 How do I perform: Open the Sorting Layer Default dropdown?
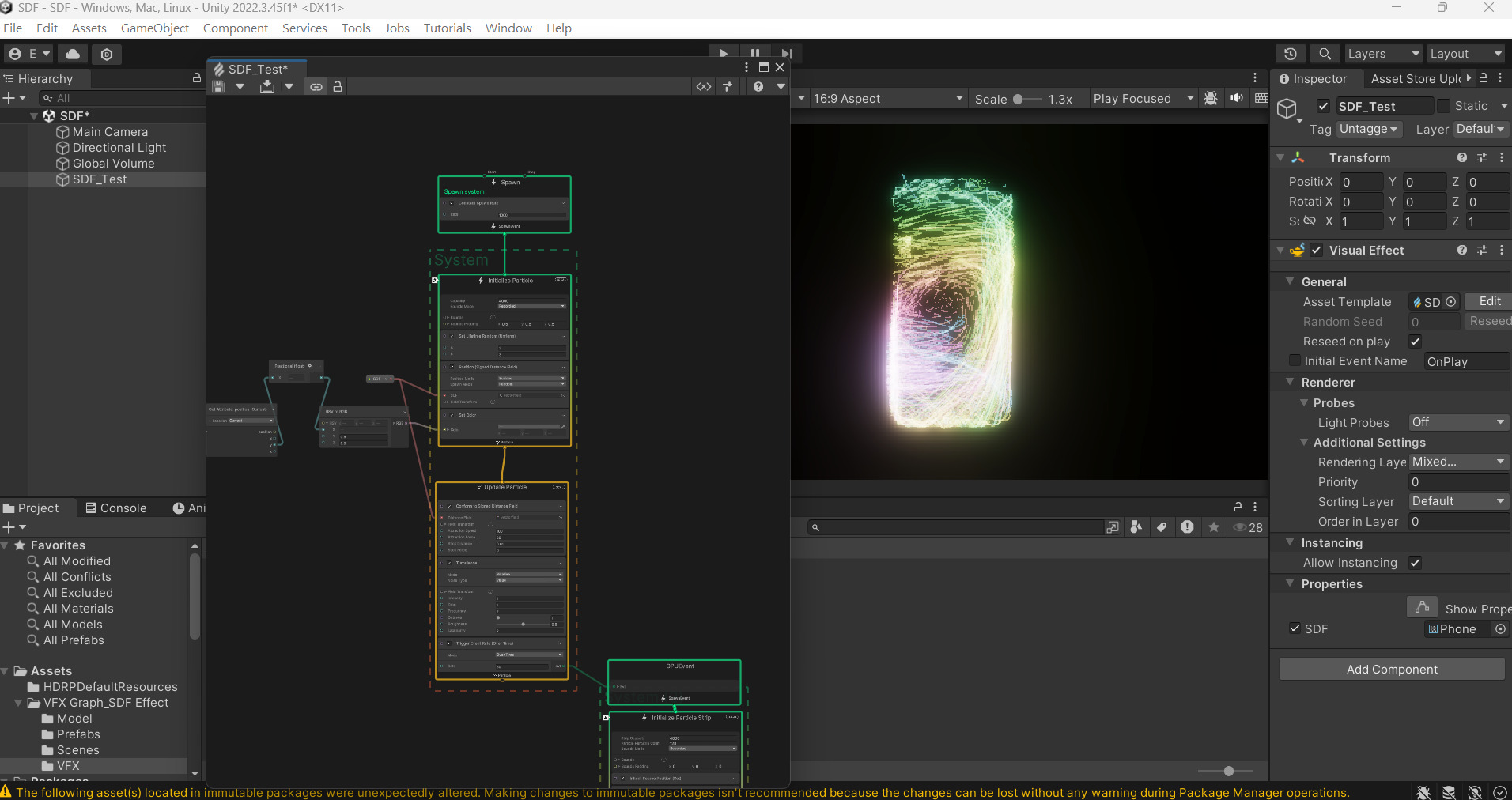pyautogui.click(x=1458, y=501)
